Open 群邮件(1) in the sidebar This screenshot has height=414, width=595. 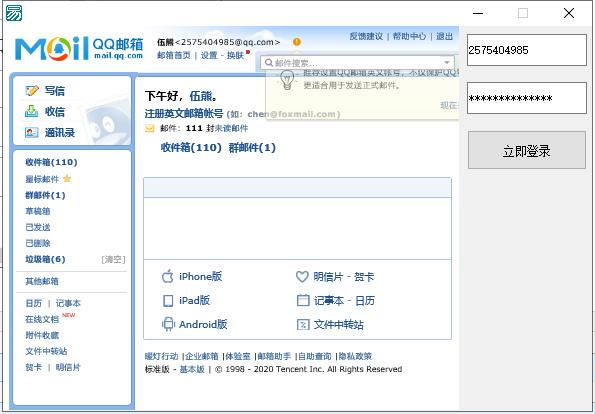45,195
